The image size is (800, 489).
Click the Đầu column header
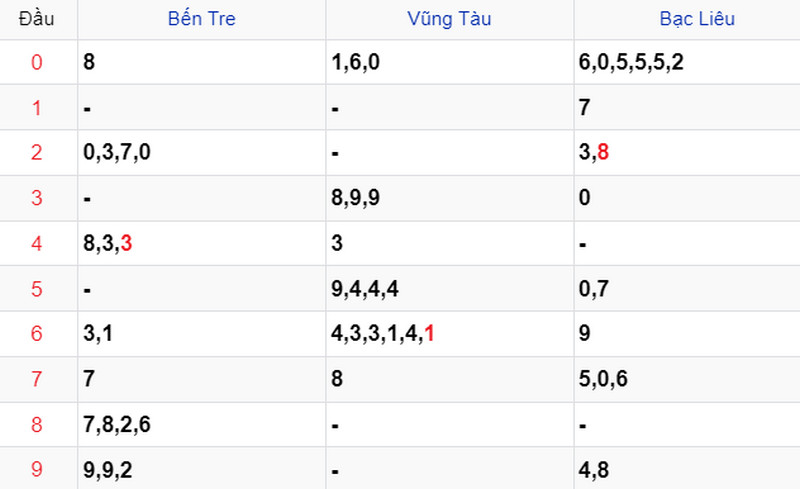coord(37,19)
